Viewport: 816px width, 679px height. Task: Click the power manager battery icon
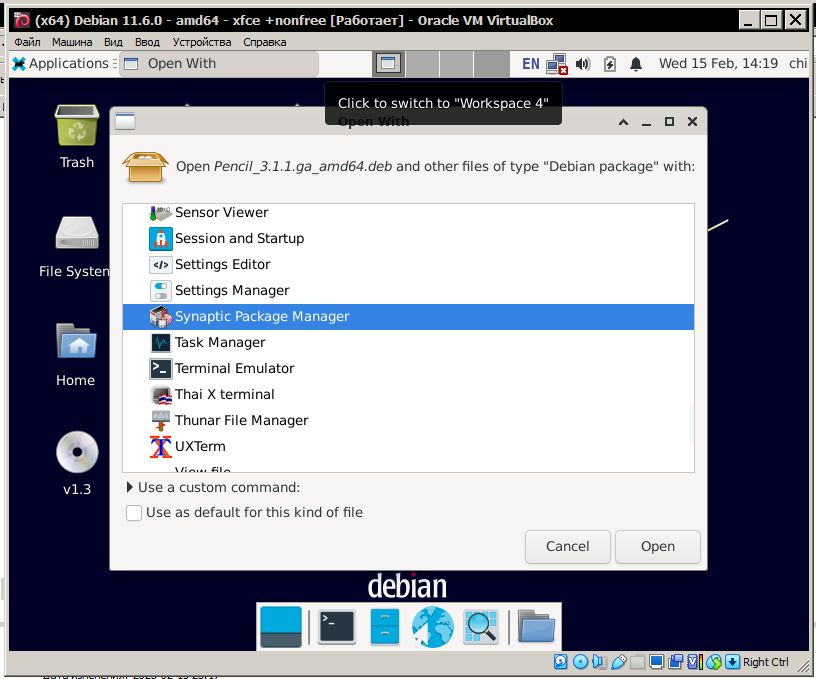pyautogui.click(x=609, y=65)
